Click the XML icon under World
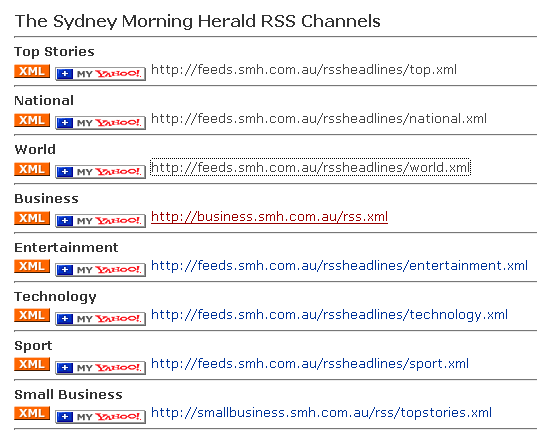 [32, 169]
